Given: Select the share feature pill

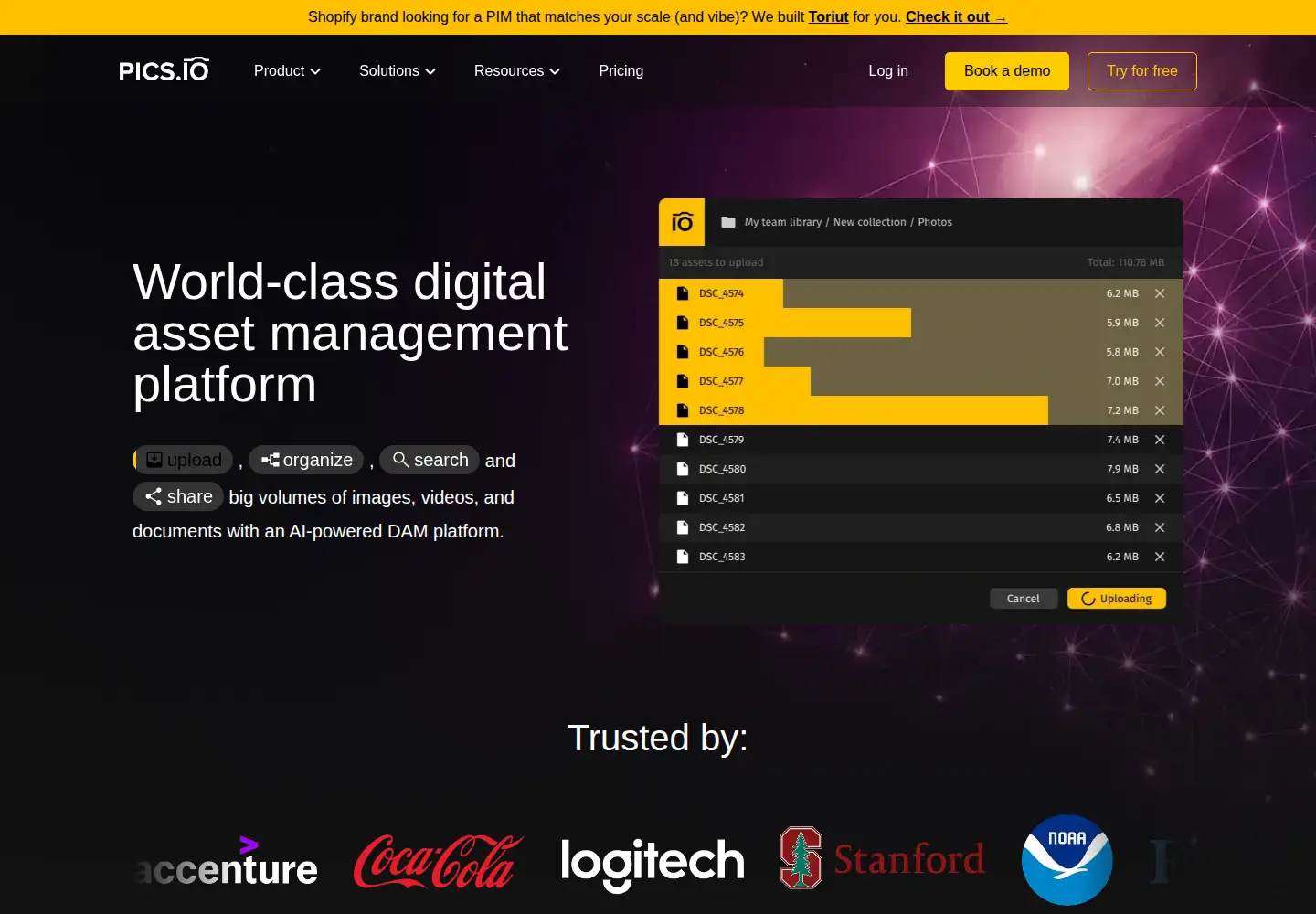Looking at the screenshot, I should click(x=178, y=496).
